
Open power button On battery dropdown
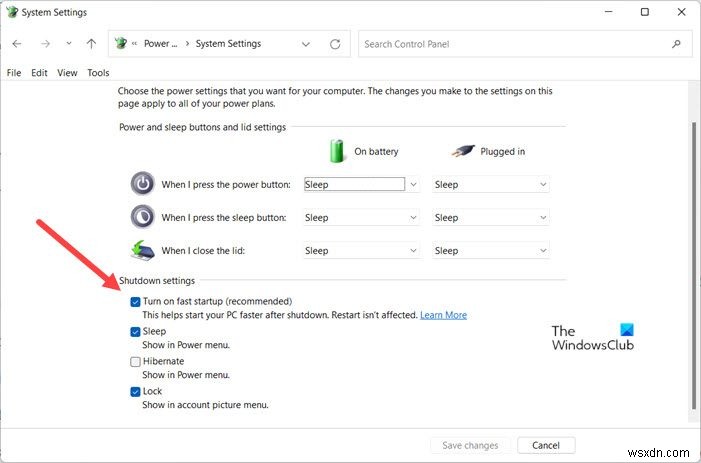[x=361, y=184]
